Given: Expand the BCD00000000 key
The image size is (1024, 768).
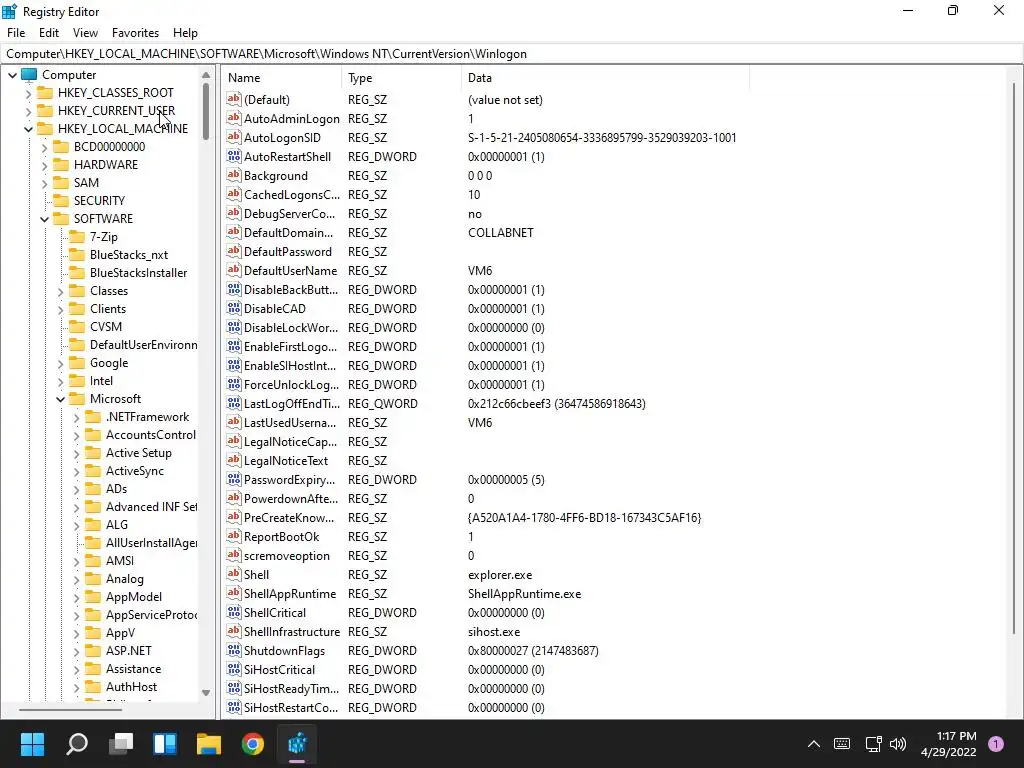Looking at the screenshot, I should [44, 148].
